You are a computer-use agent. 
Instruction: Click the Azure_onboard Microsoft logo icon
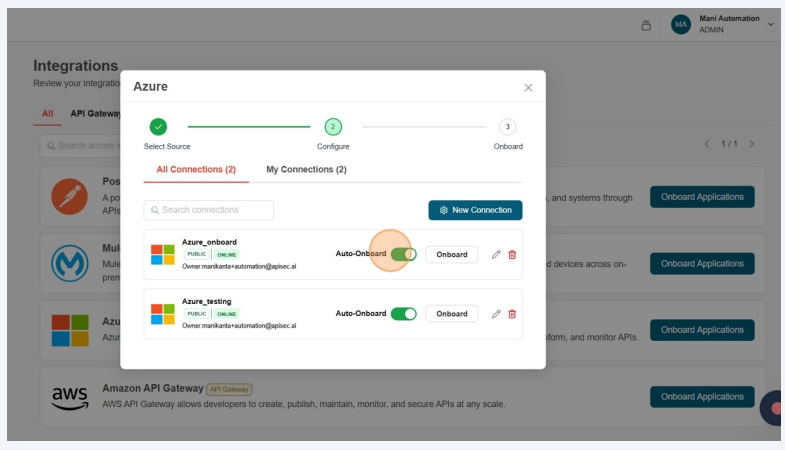point(162,254)
